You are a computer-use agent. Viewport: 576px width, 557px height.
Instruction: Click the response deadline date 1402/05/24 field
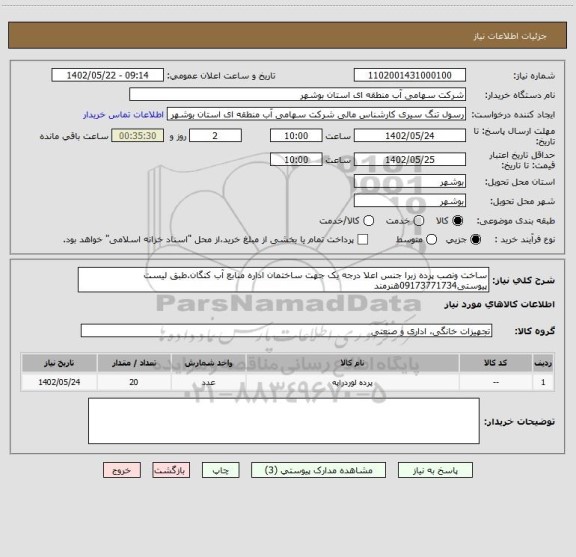point(410,136)
